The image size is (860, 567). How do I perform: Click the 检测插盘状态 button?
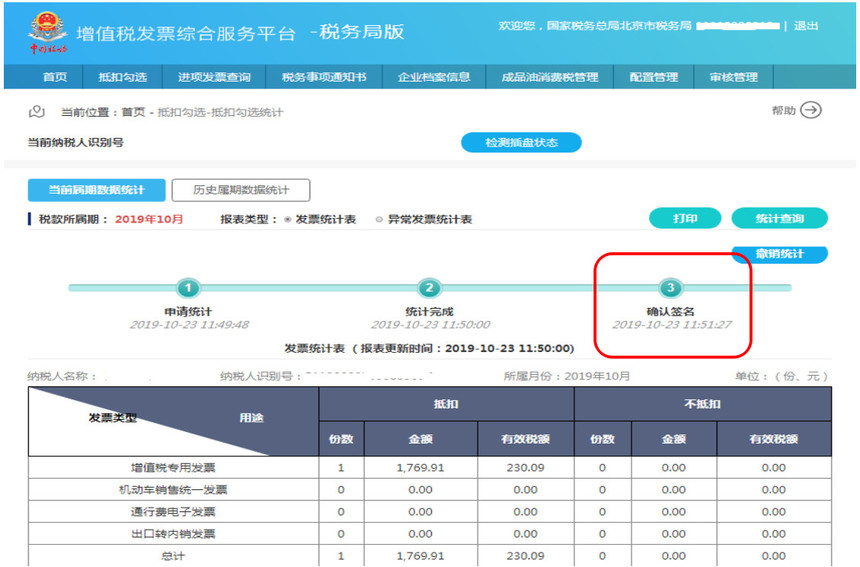click(521, 143)
